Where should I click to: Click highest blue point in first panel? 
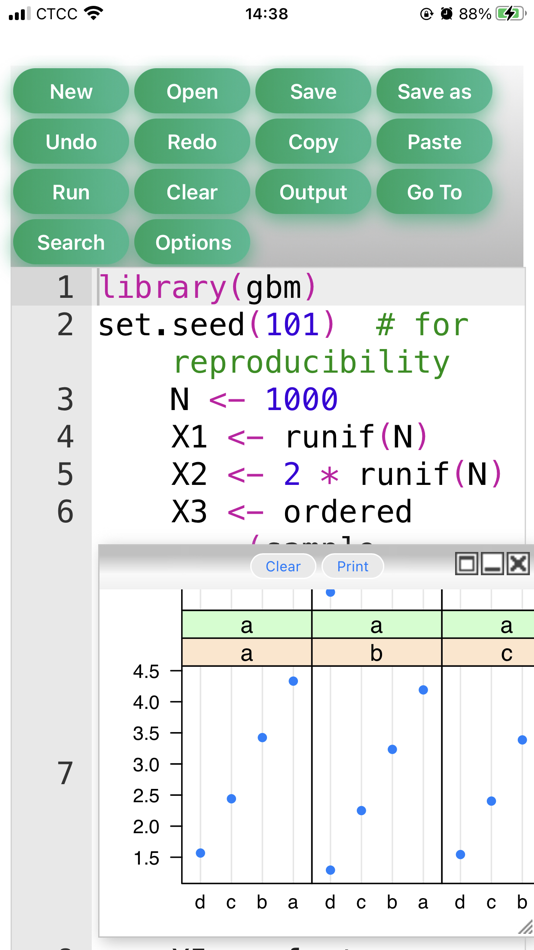click(x=293, y=681)
